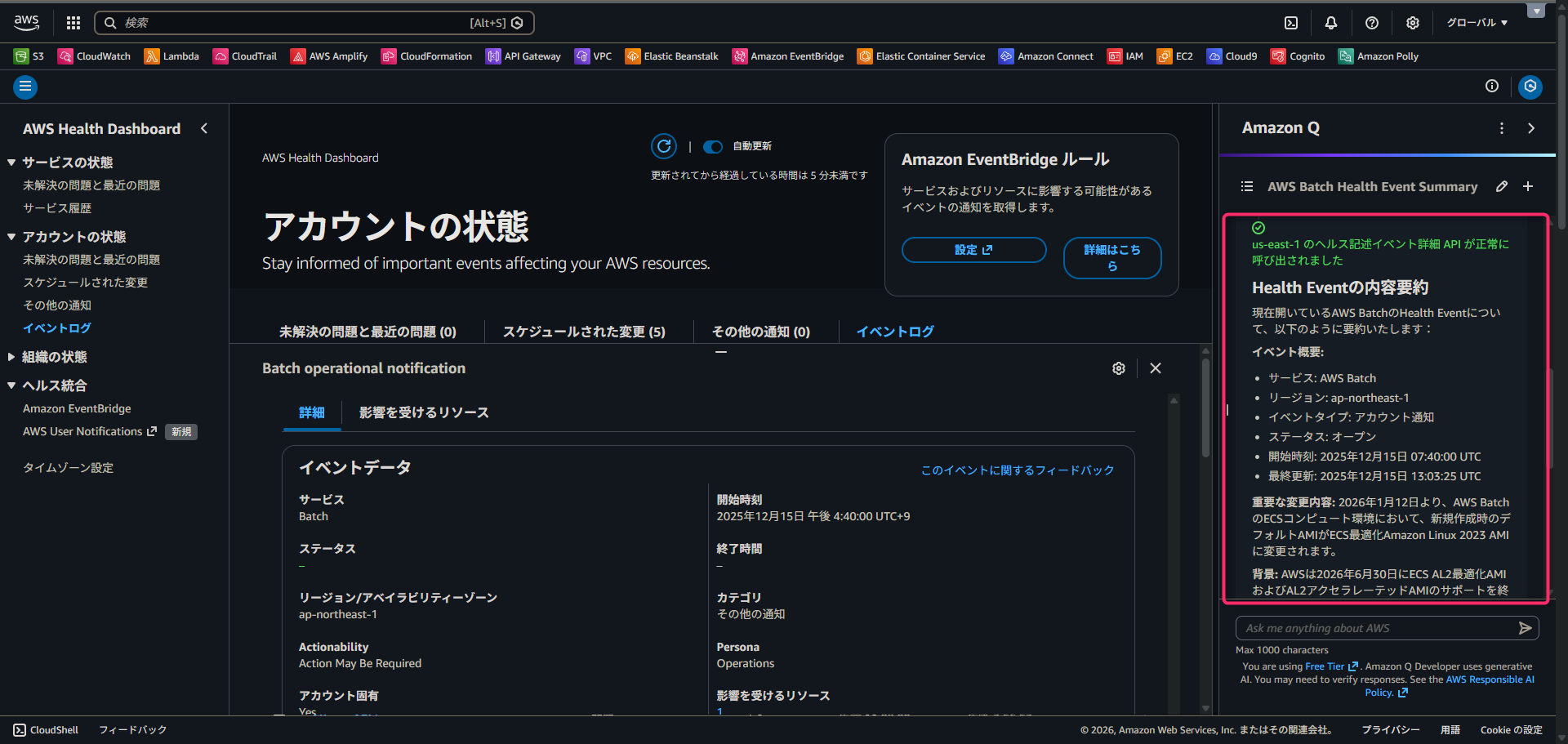The width and height of the screenshot is (1568, 744).
Task: Open CloudFormation favorite shortcut
Action: point(426,56)
